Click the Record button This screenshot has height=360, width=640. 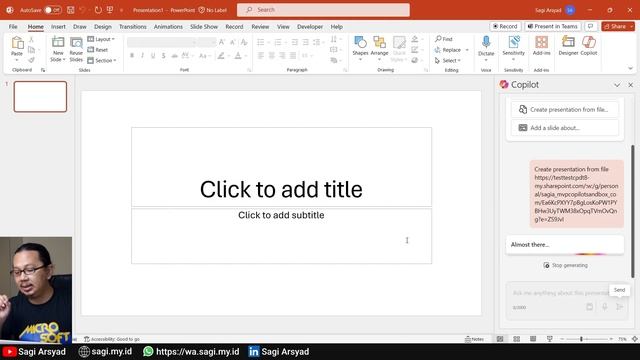coord(505,26)
